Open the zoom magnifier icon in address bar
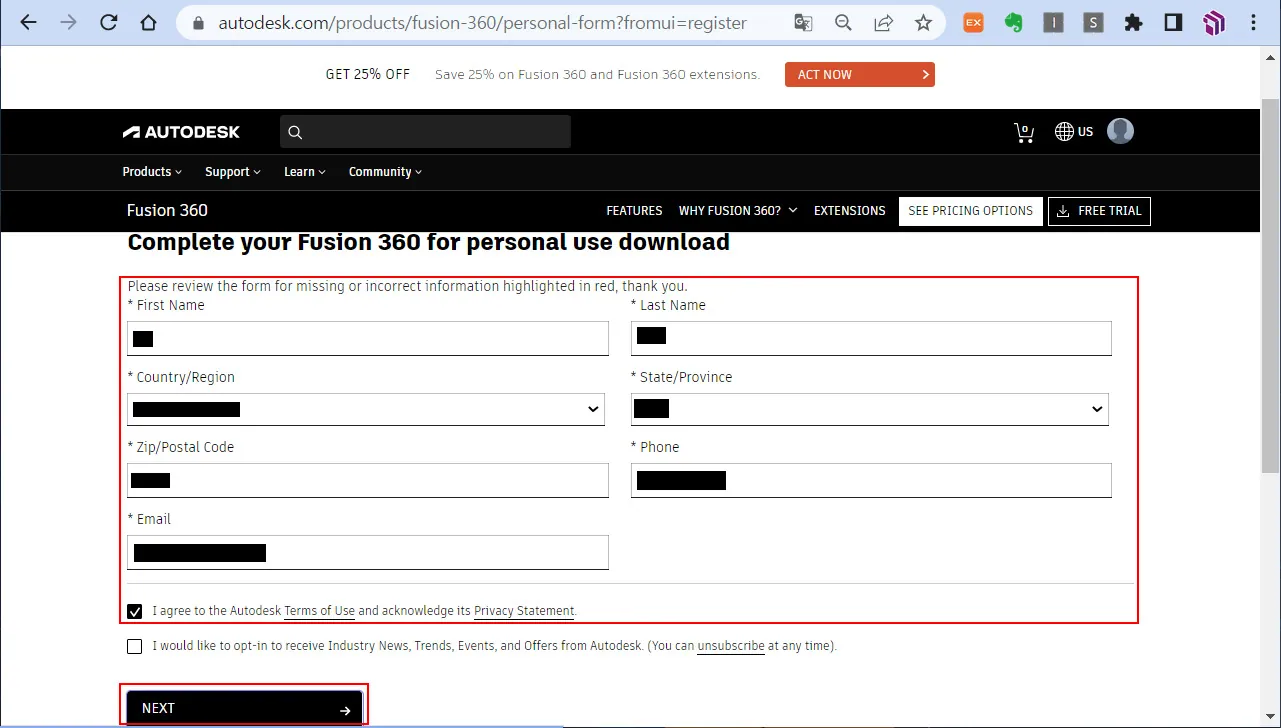This screenshot has height=728, width=1281. 843,22
